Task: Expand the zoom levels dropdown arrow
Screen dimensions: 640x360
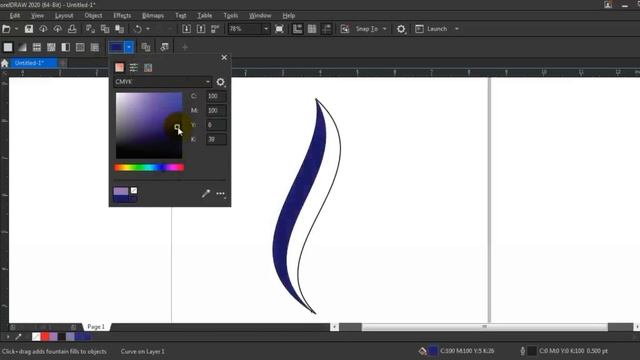Action: coord(266,29)
